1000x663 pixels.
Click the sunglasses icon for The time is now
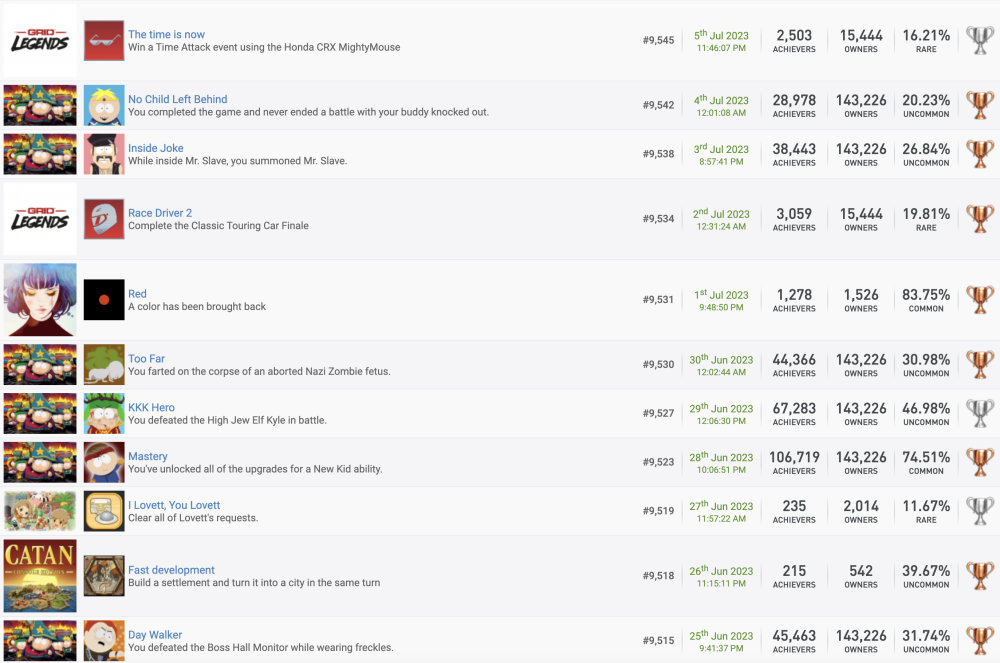[104, 40]
